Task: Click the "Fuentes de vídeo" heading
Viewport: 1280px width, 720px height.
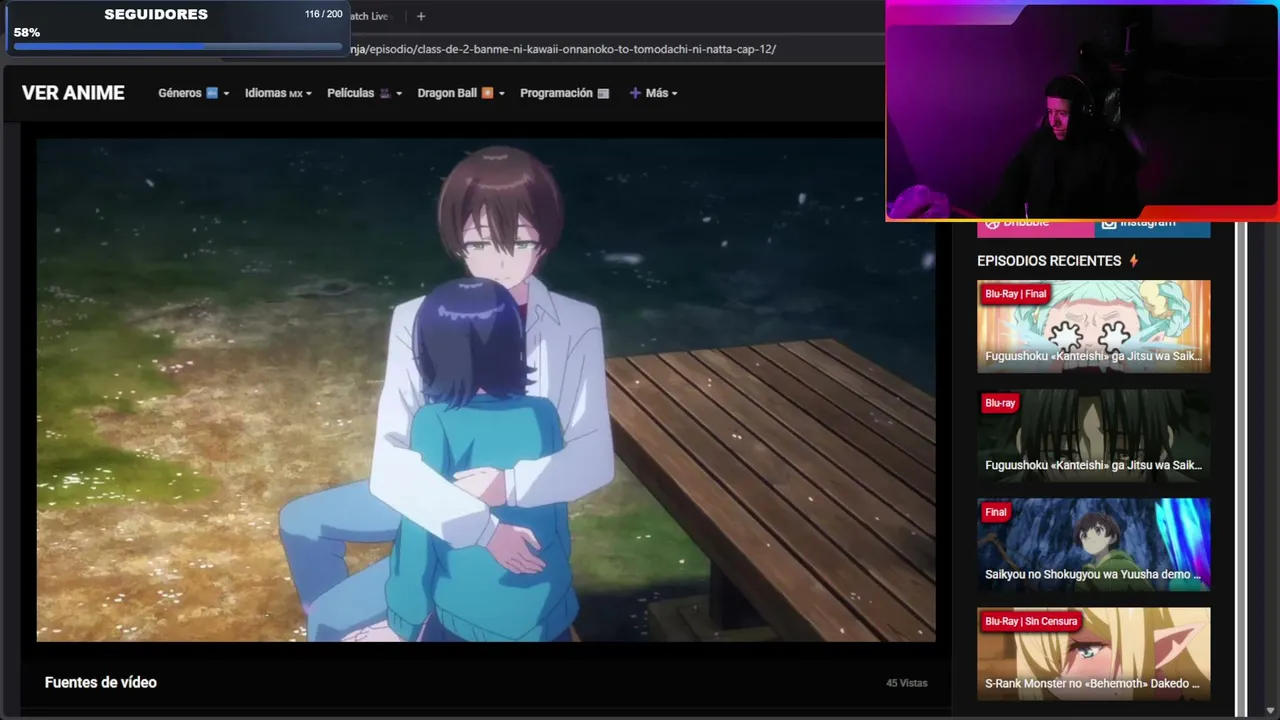Action: [101, 682]
